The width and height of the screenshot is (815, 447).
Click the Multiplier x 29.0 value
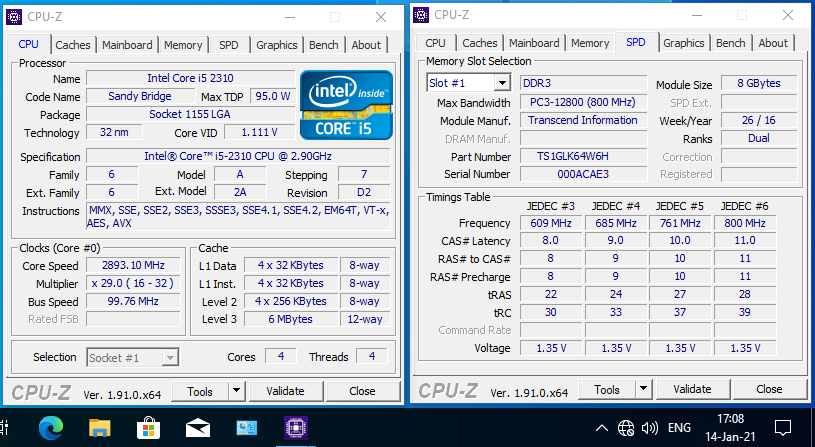click(133, 283)
